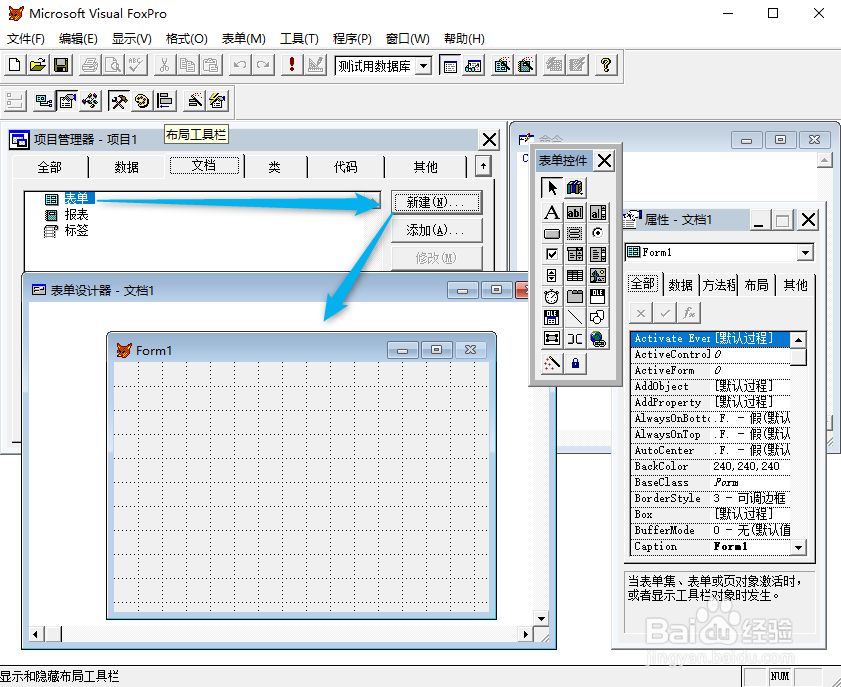The image size is (841, 687).
Task: Toggle the Builder Lock magic wand tool
Action: 551,363
